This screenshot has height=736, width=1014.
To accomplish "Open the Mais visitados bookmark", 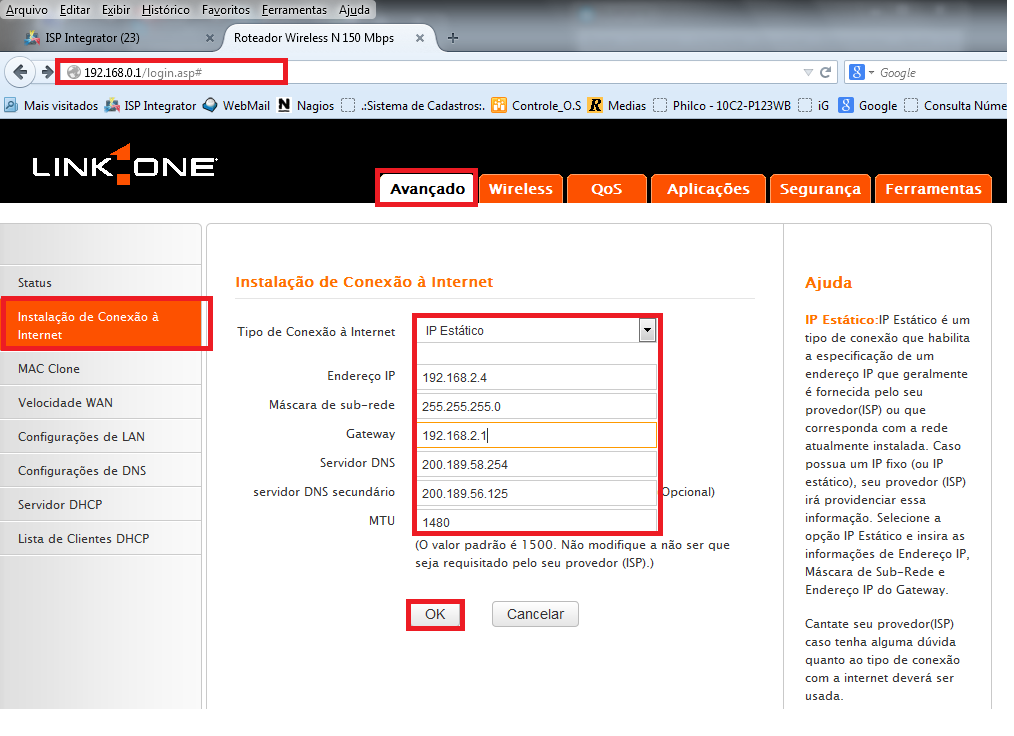I will coord(52,105).
